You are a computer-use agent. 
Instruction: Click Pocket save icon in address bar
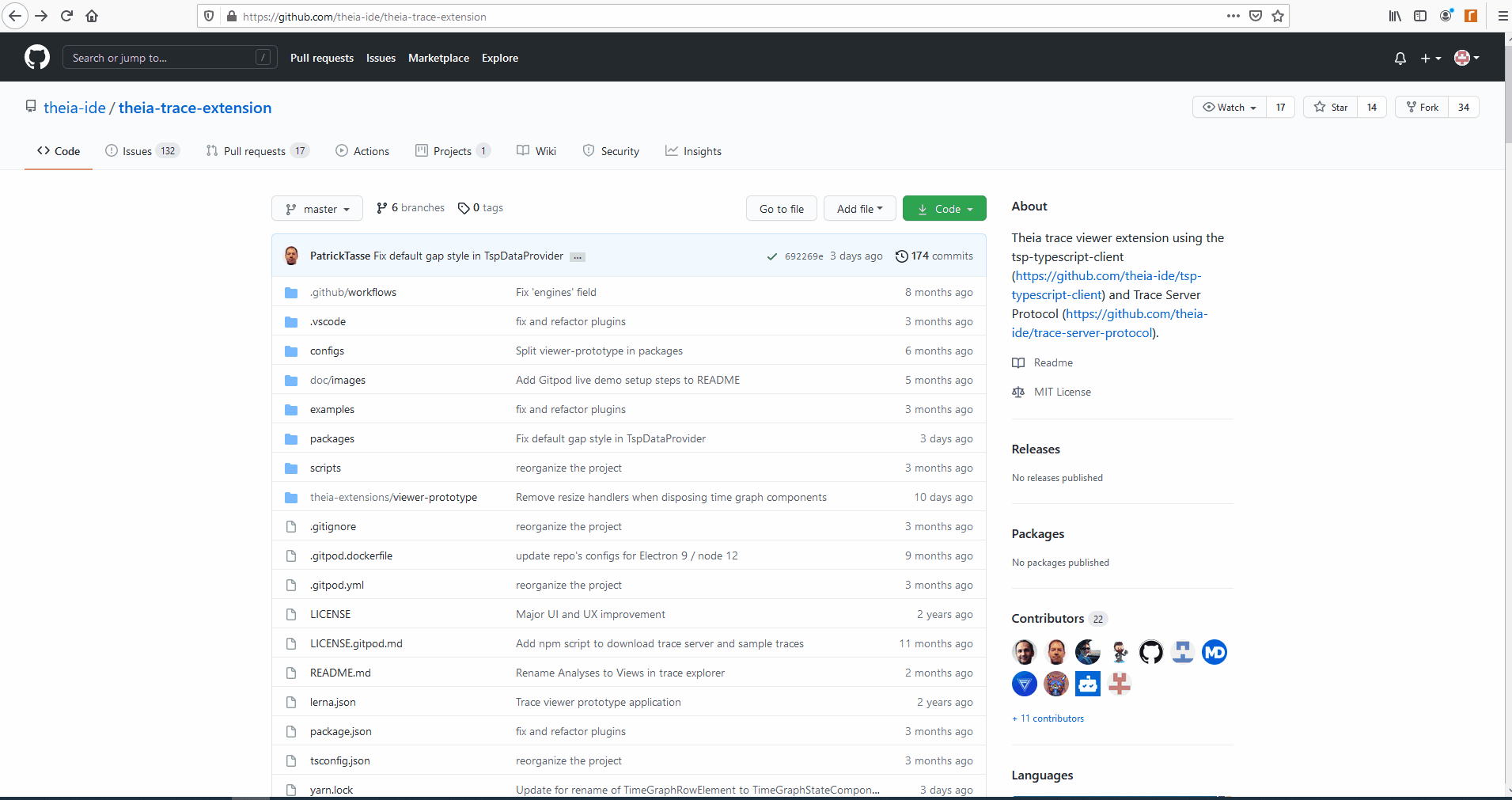[x=1256, y=16]
